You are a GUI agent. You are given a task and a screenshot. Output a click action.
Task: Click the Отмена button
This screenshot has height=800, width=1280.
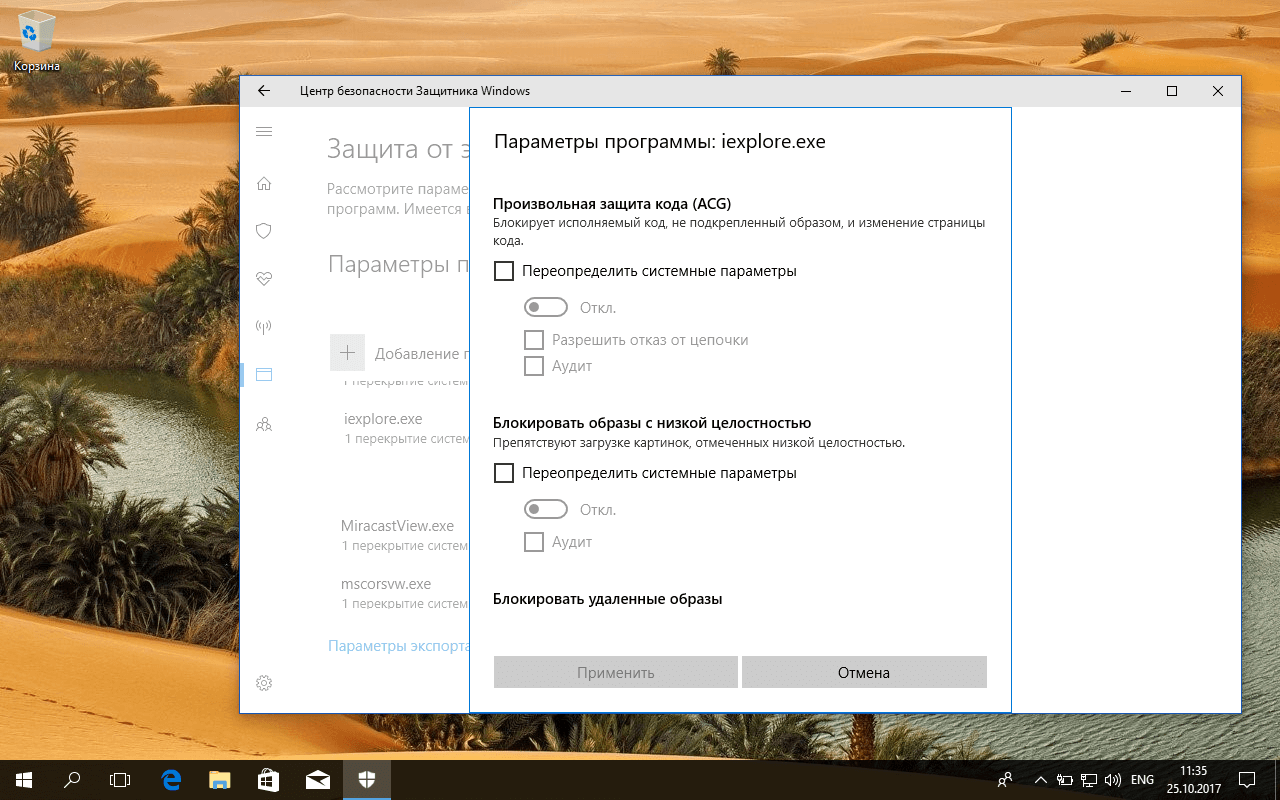pos(864,672)
